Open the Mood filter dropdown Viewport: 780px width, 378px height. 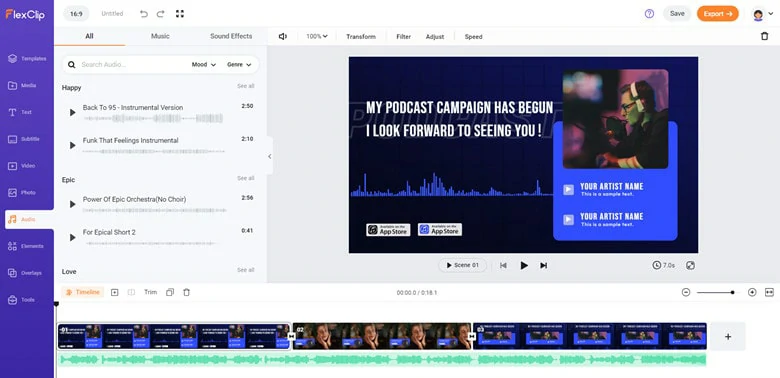pos(204,65)
